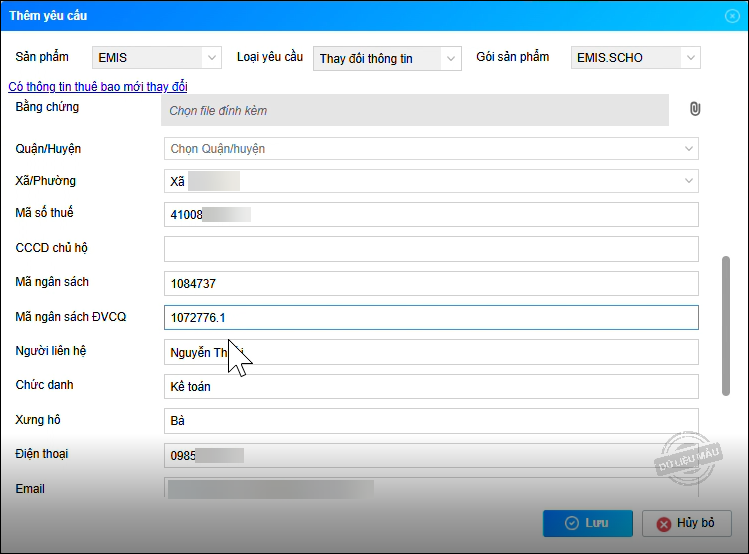This screenshot has width=749, height=554.
Task: Open link Có thông tin thuê bao mới thay đổi
Action: tap(98, 87)
